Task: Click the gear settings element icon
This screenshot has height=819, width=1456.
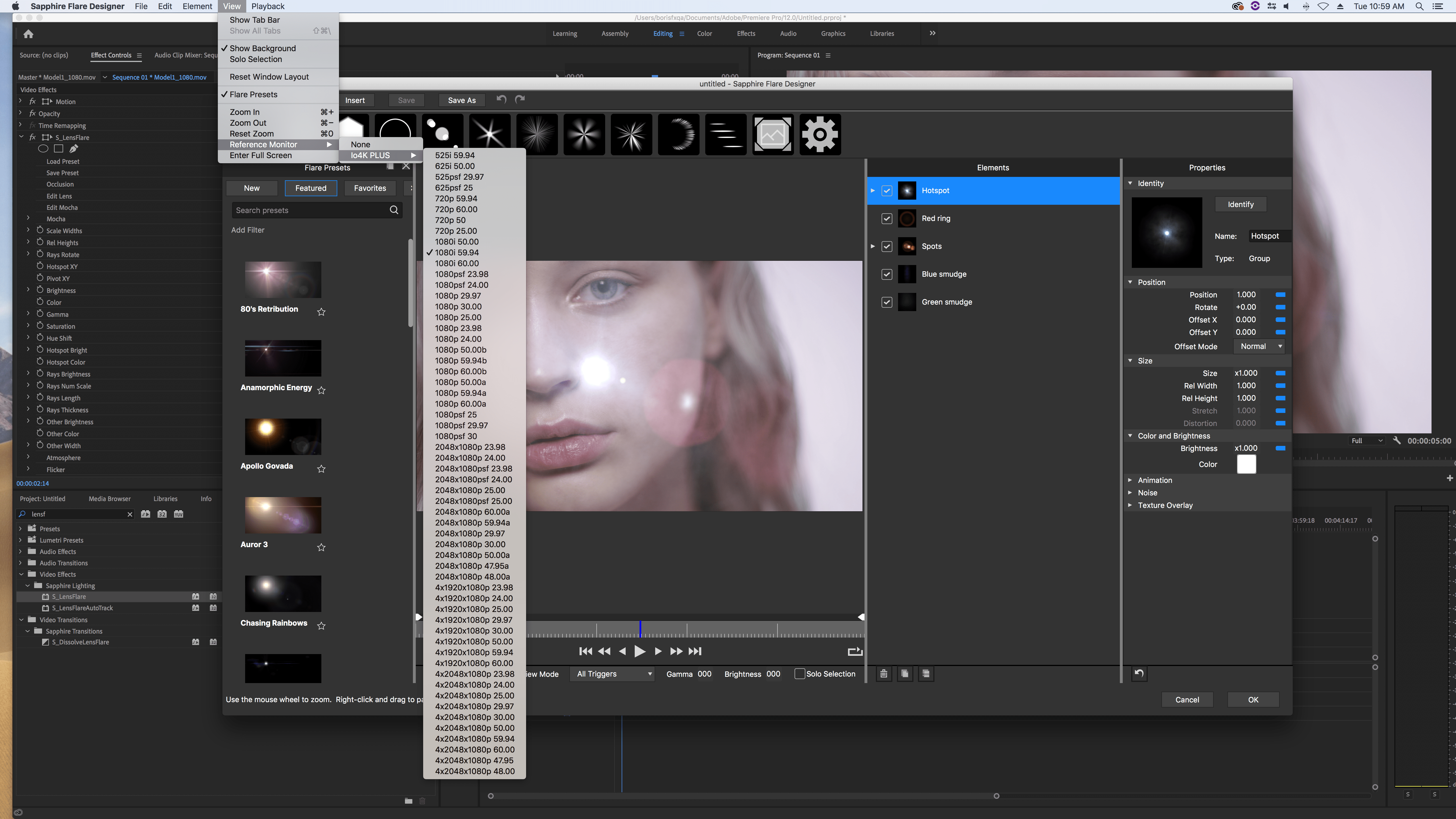Action: coord(820,135)
